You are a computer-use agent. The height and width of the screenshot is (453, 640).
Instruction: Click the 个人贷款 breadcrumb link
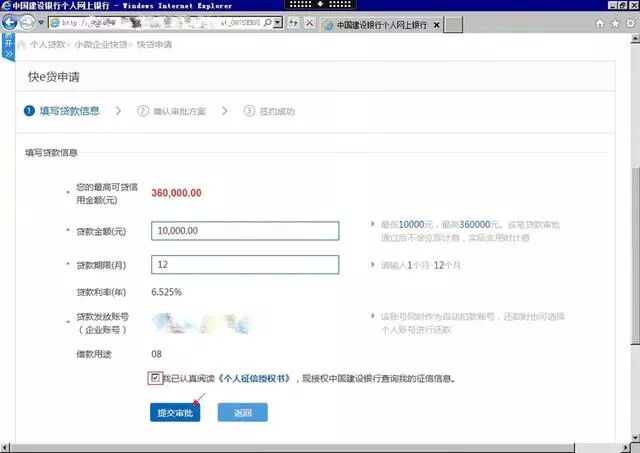click(47, 44)
